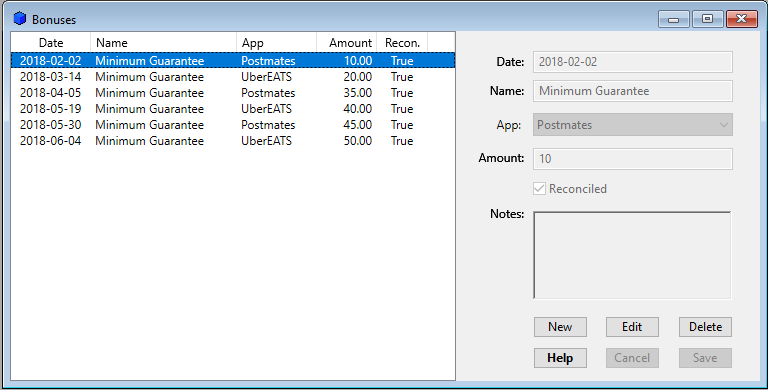Screen dimensions: 768x390
Task: Sort list by Date column header
Action: tap(51, 43)
